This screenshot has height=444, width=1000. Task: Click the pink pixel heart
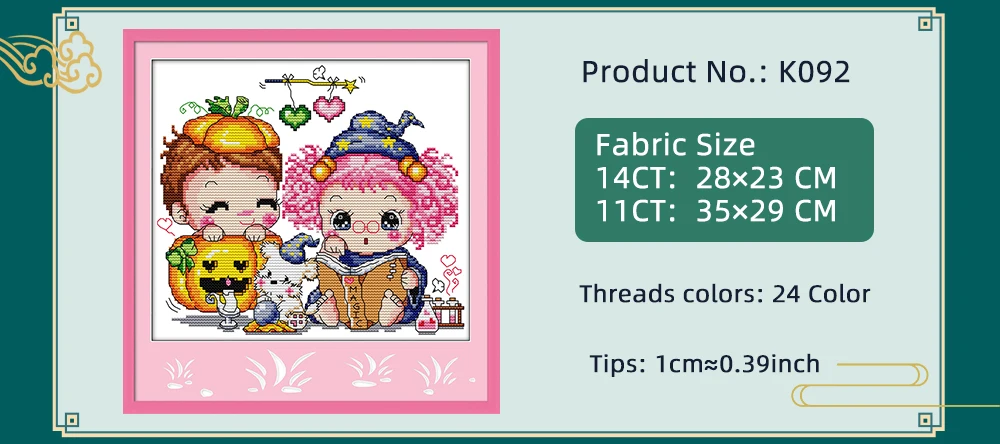coord(329,108)
